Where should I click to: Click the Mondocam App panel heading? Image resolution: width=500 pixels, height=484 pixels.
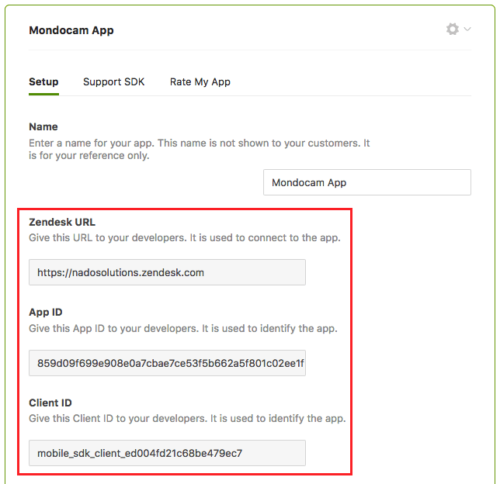tap(71, 30)
